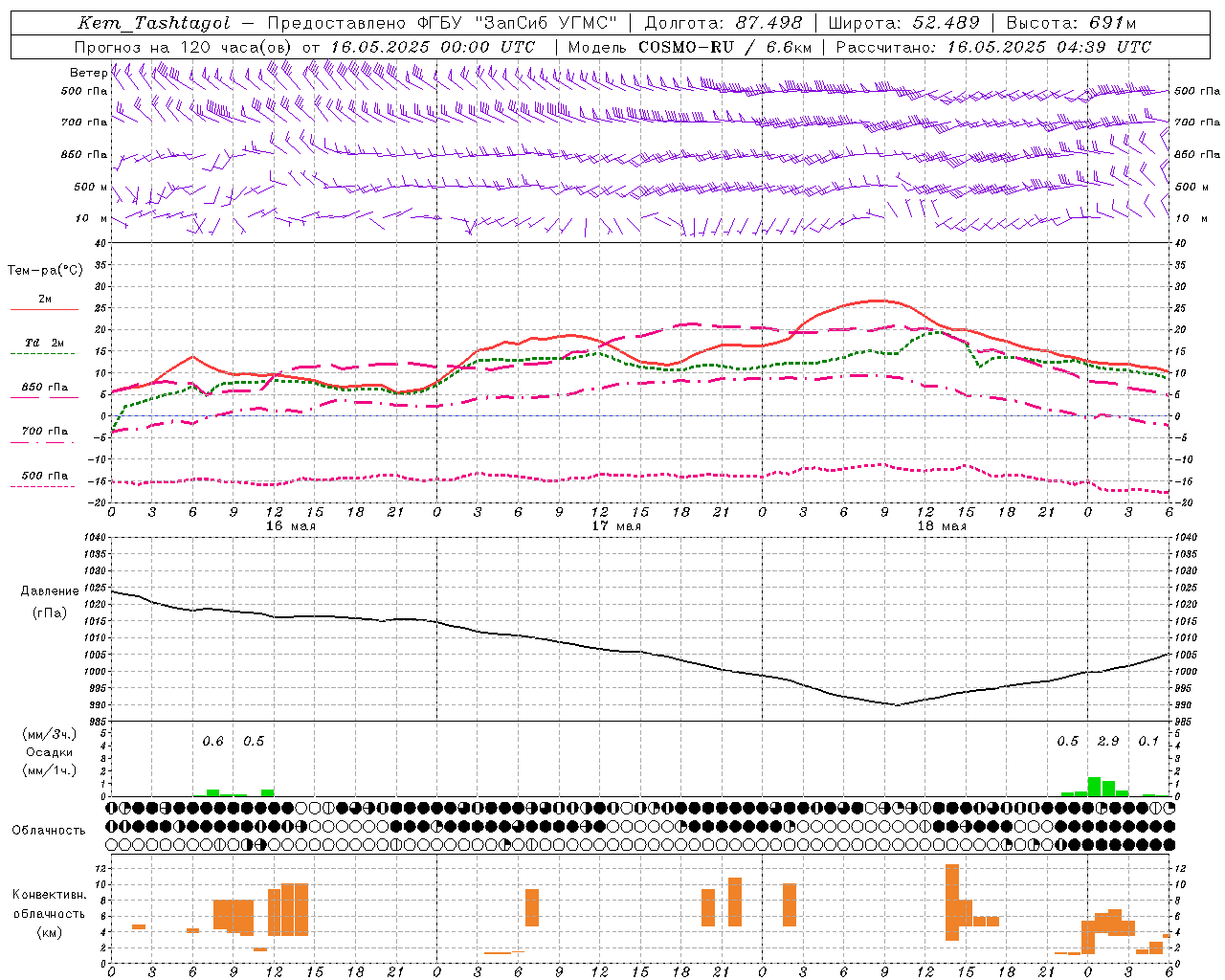Image resolution: width=1225 pixels, height=980 pixels.
Task: Click the solid red line sample under 2м
Action: (44, 310)
